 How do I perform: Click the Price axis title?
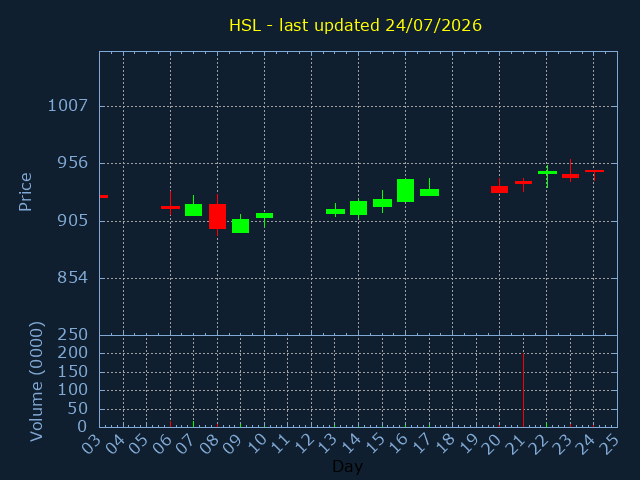point(25,192)
